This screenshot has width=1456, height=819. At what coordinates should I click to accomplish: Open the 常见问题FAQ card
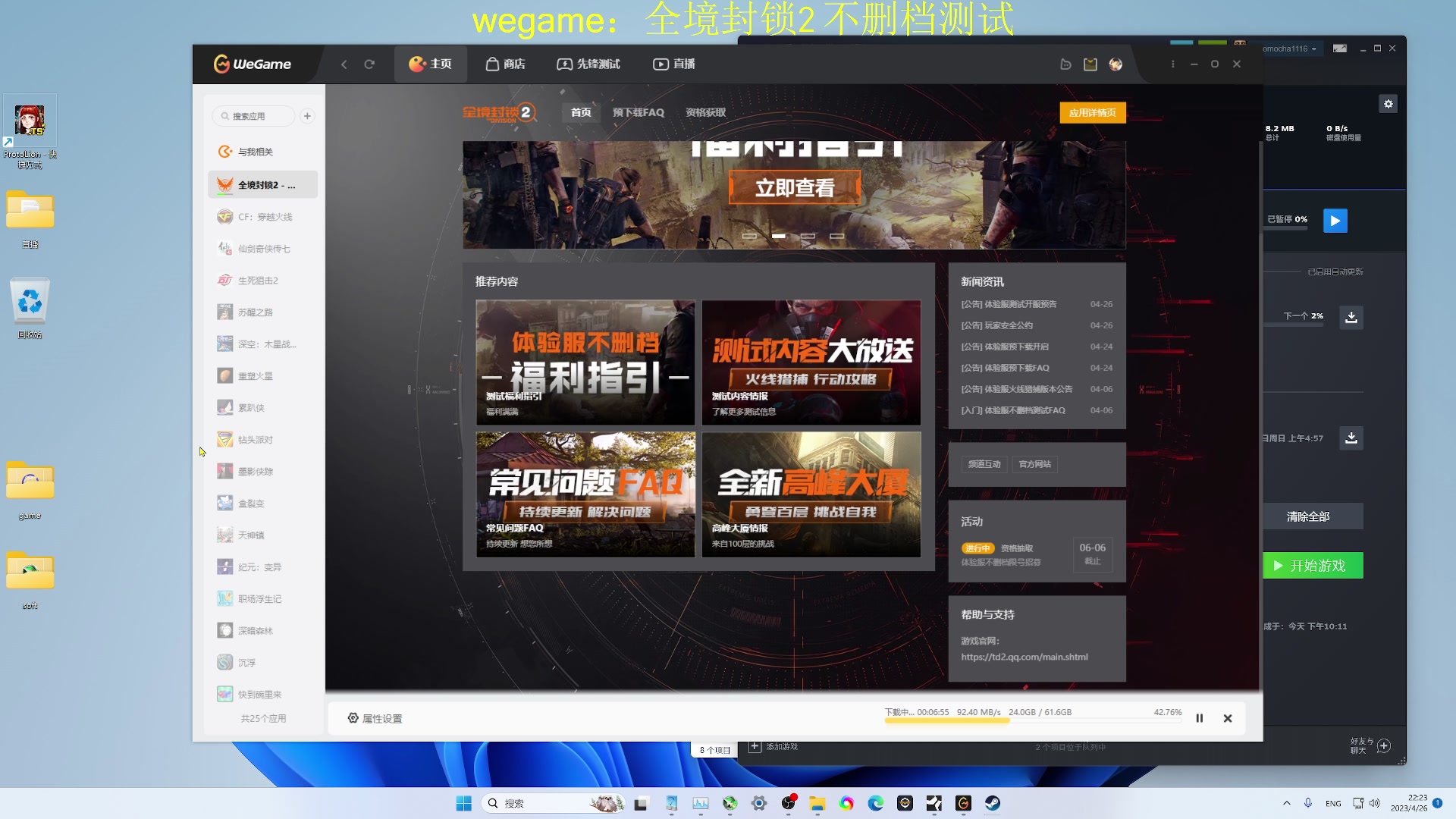point(585,494)
